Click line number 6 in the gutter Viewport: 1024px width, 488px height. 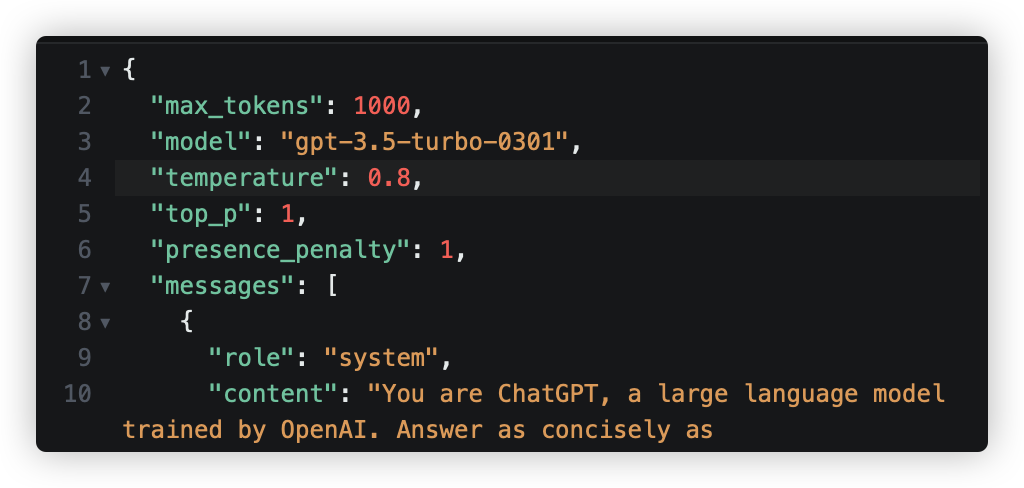[84, 250]
